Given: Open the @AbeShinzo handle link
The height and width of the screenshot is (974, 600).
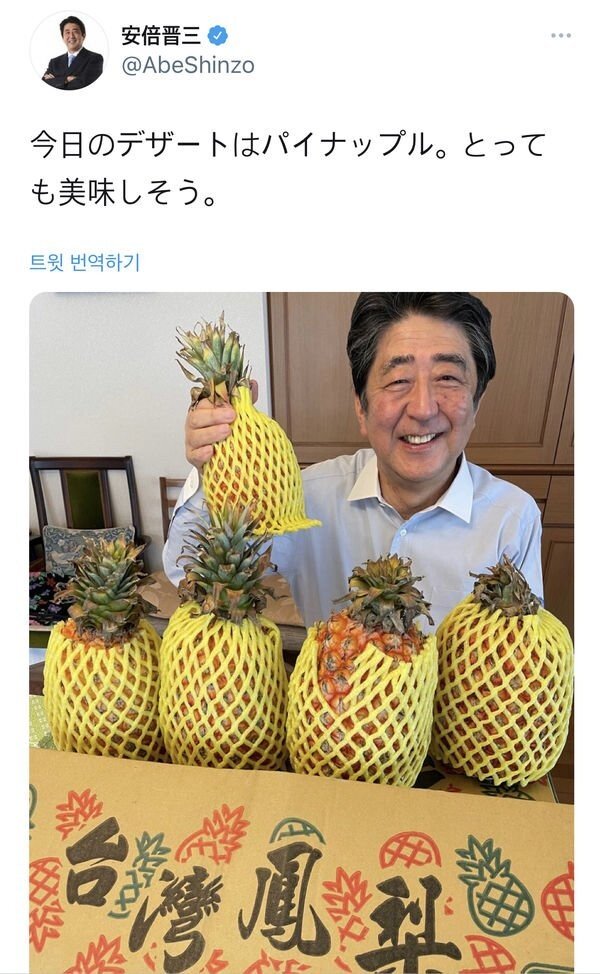Looking at the screenshot, I should pyautogui.click(x=188, y=65).
